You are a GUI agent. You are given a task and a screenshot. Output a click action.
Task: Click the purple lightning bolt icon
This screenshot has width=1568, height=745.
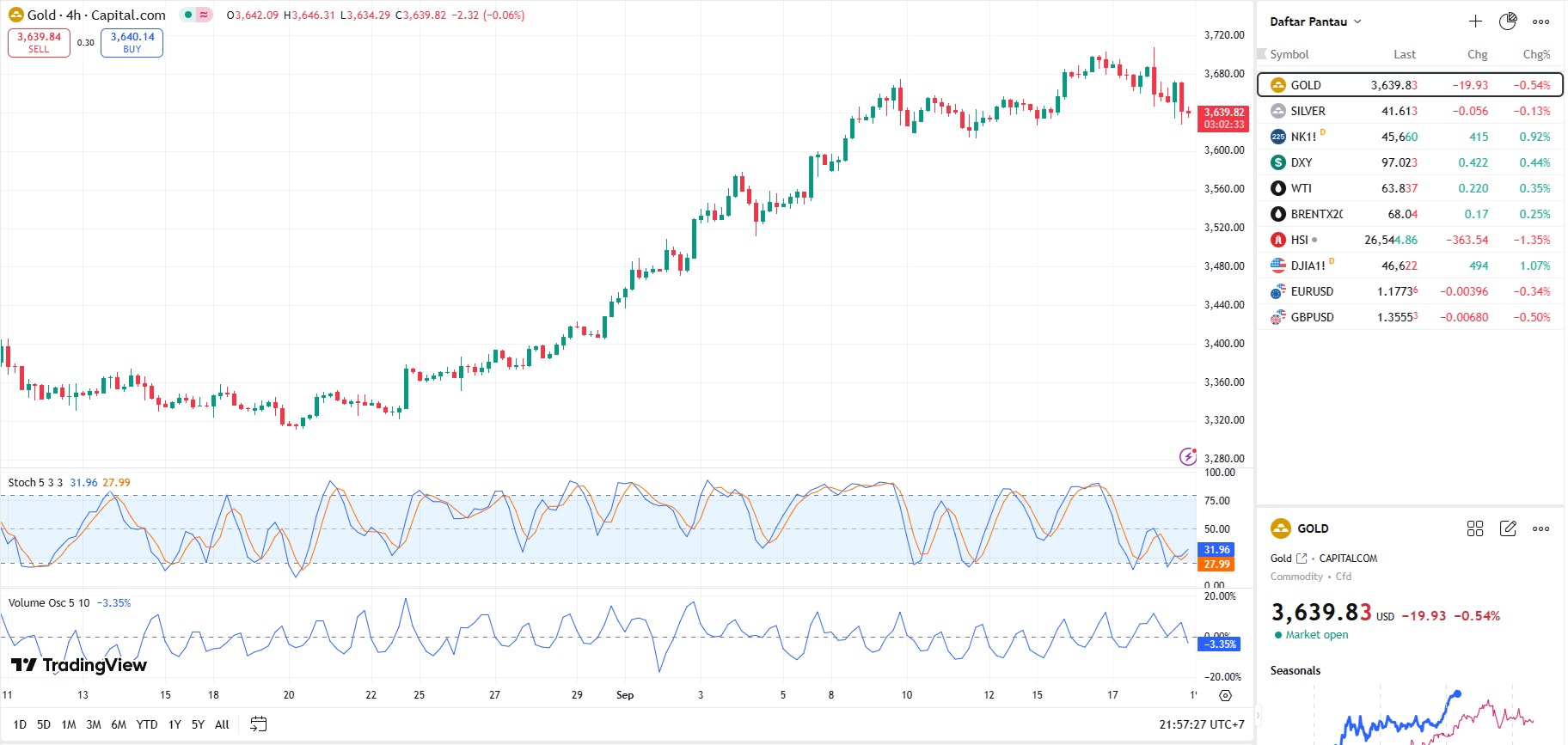tap(1188, 456)
